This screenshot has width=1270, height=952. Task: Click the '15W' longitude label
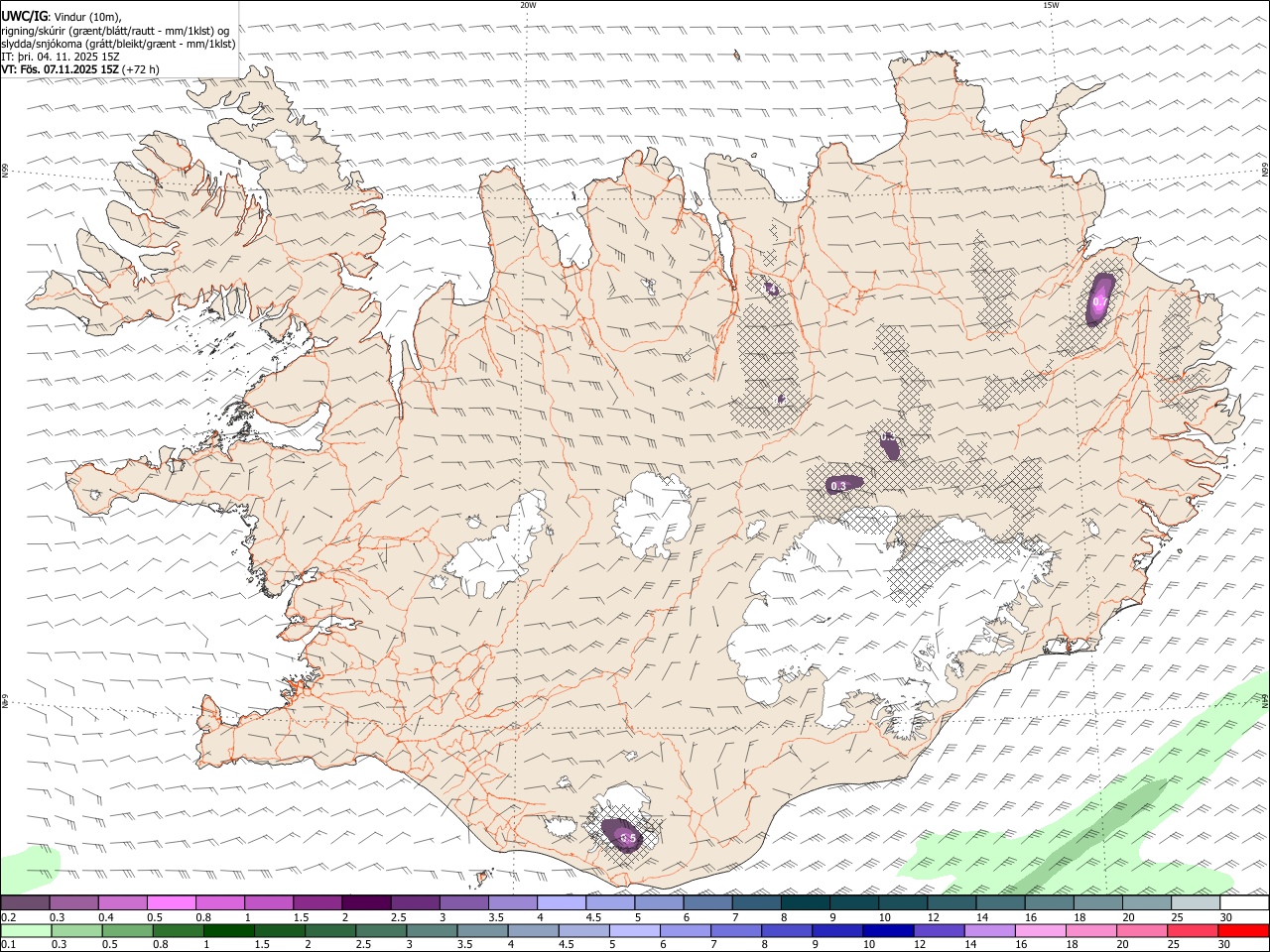[x=1051, y=5]
